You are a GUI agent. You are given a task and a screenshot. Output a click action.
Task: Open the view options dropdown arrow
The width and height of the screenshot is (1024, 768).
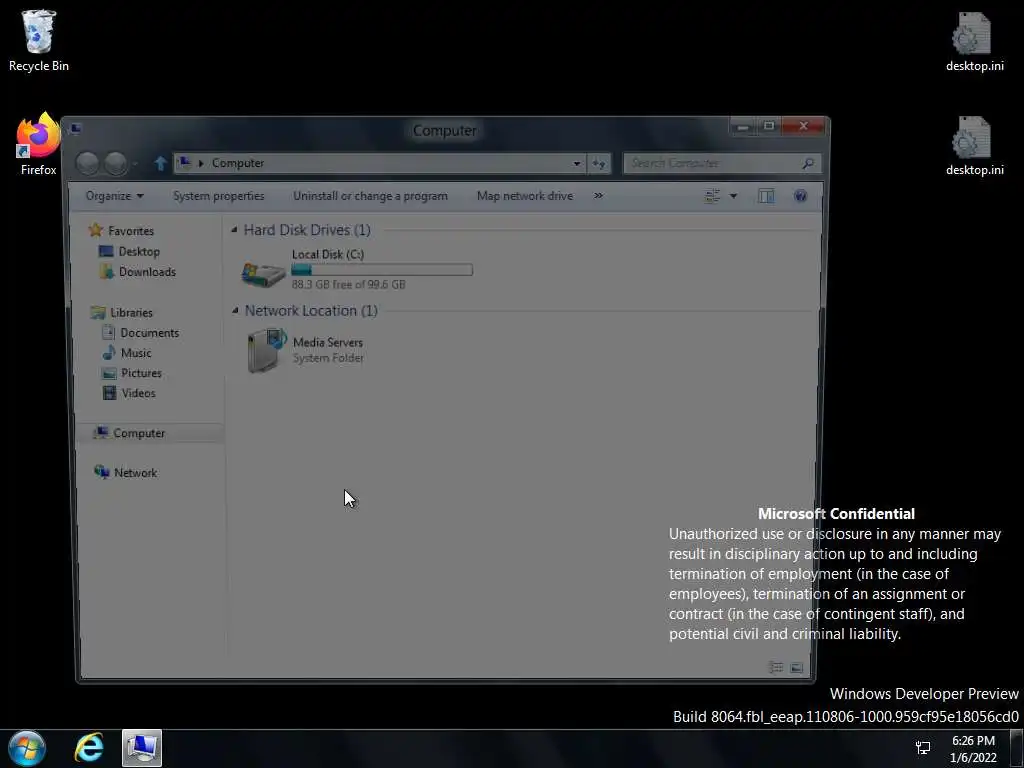[733, 196]
